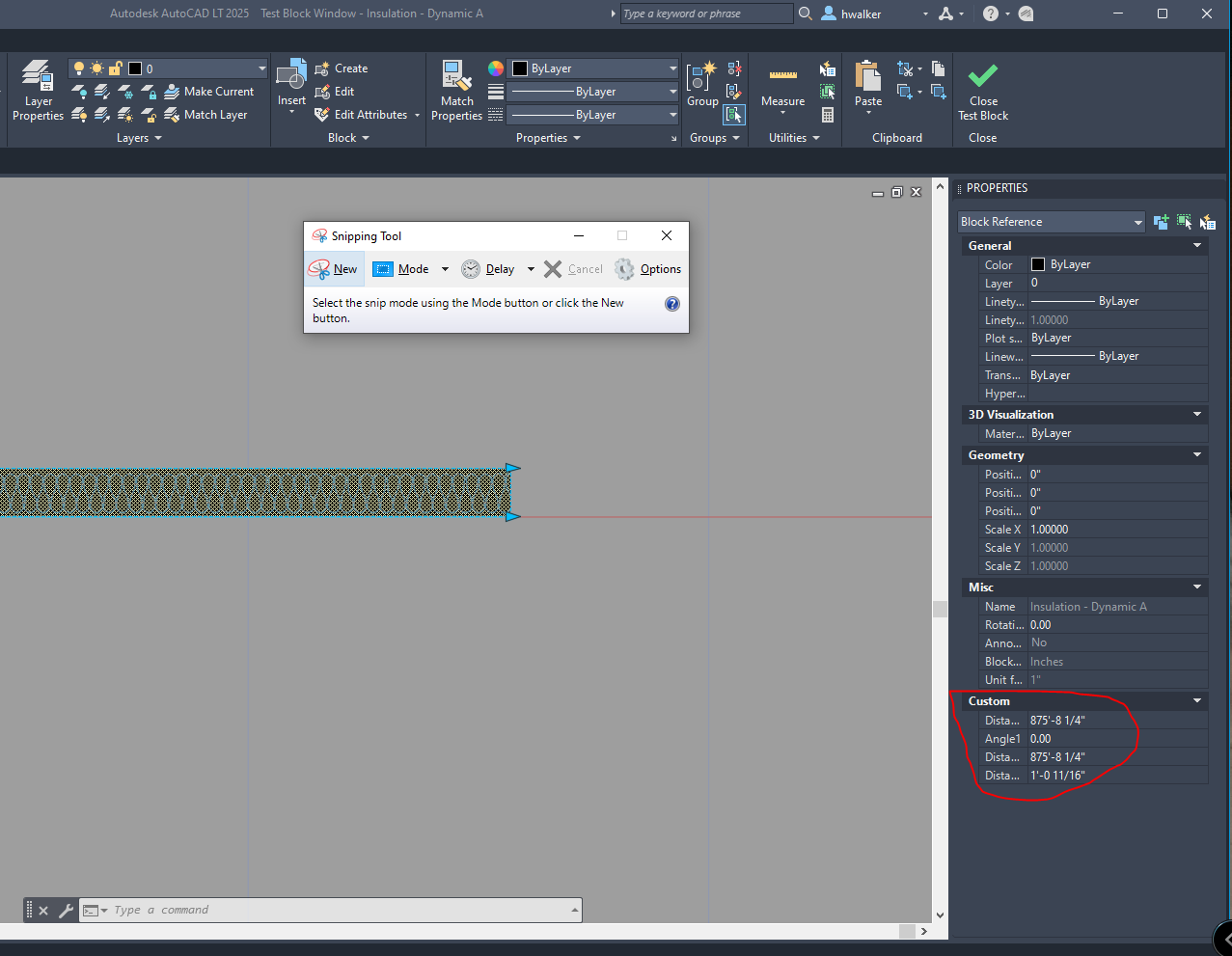The image size is (1232, 956).
Task: Toggle the light bulb layer visibility
Action: (78, 68)
